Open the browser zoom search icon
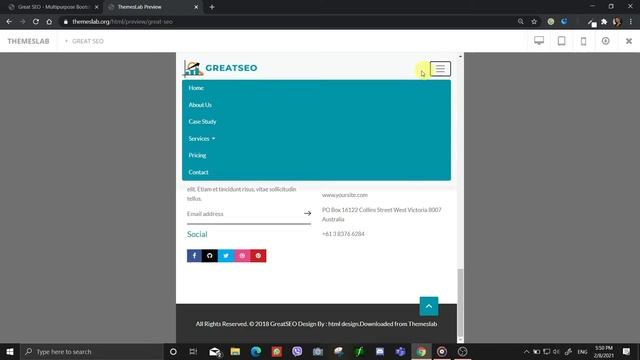This screenshot has width=640, height=360. [520, 22]
